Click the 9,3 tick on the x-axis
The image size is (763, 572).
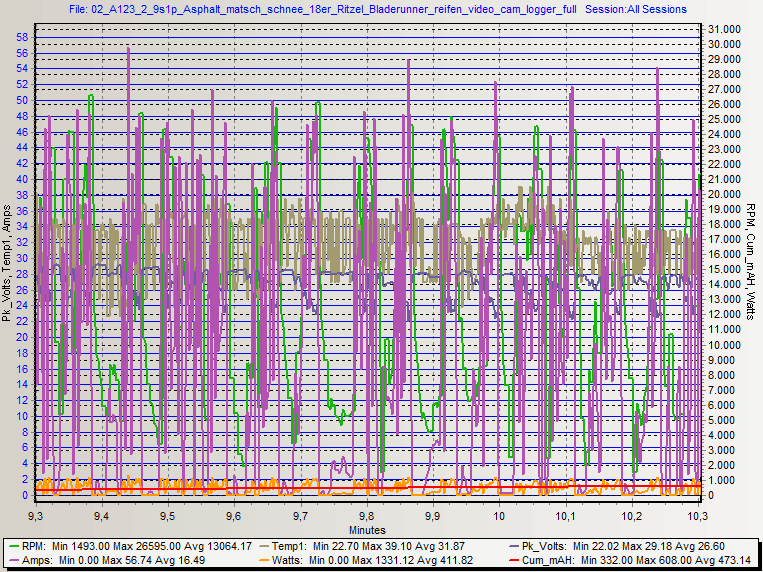36,515
